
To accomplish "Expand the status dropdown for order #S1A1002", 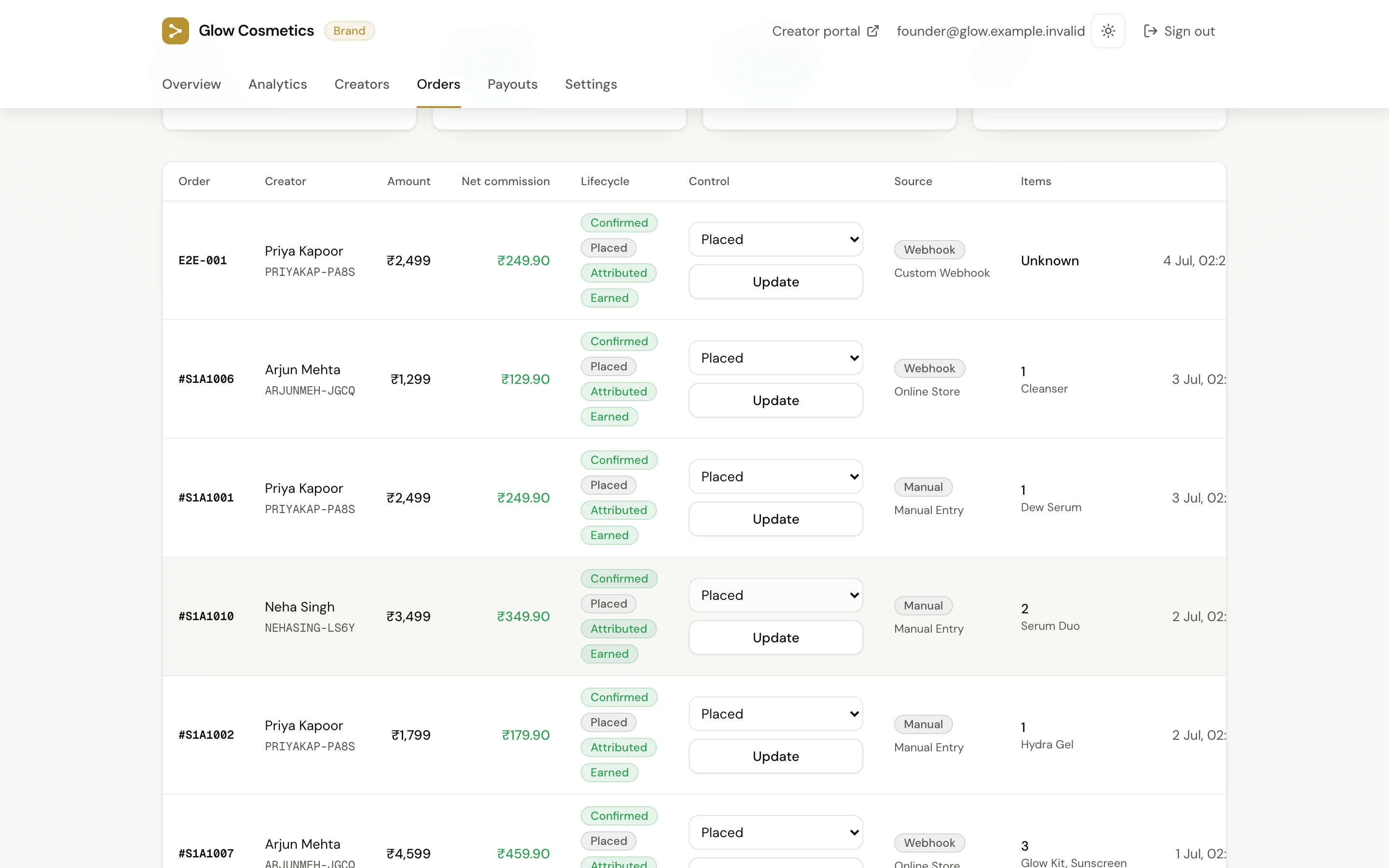I will click(776, 714).
